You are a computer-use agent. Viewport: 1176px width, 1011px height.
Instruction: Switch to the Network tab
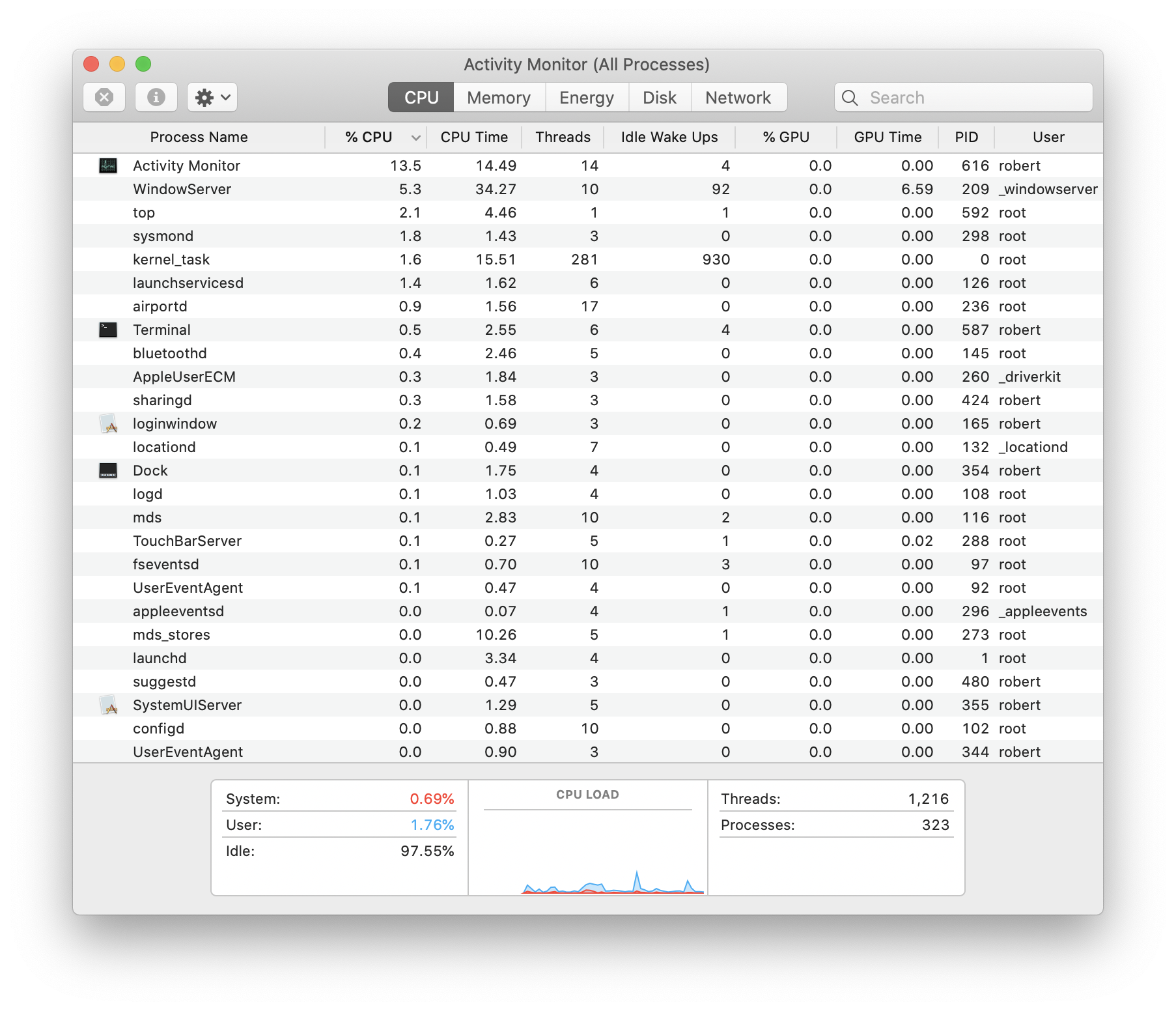click(738, 98)
